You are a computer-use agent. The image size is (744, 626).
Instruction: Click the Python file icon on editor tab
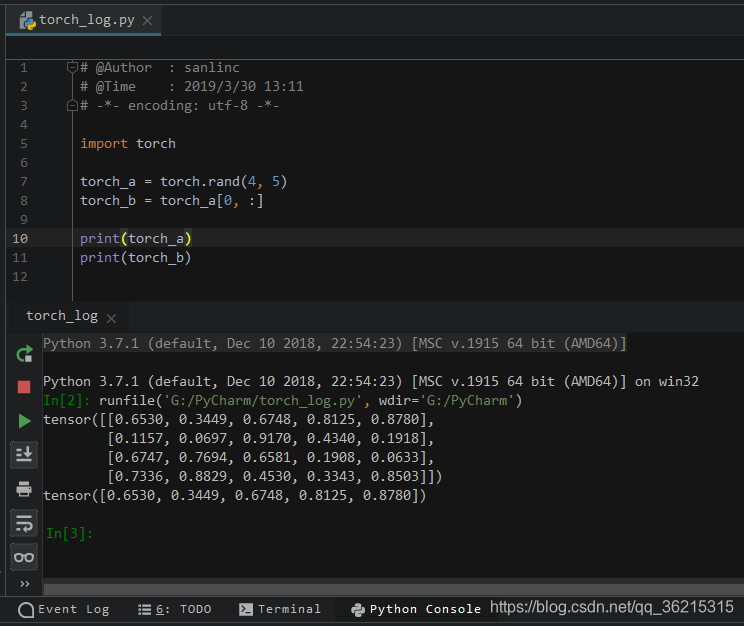(x=28, y=21)
